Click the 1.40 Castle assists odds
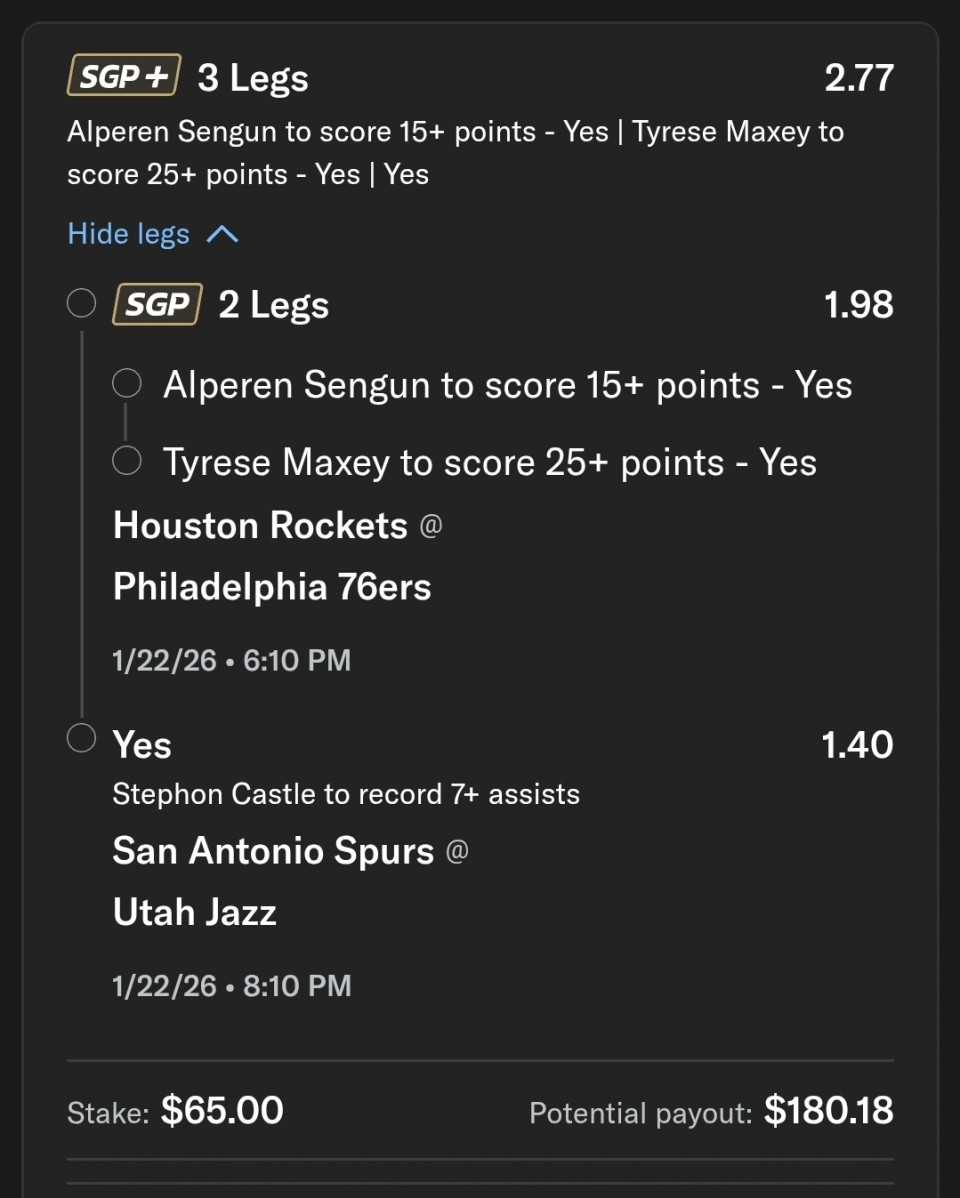This screenshot has height=1198, width=960. (x=857, y=745)
